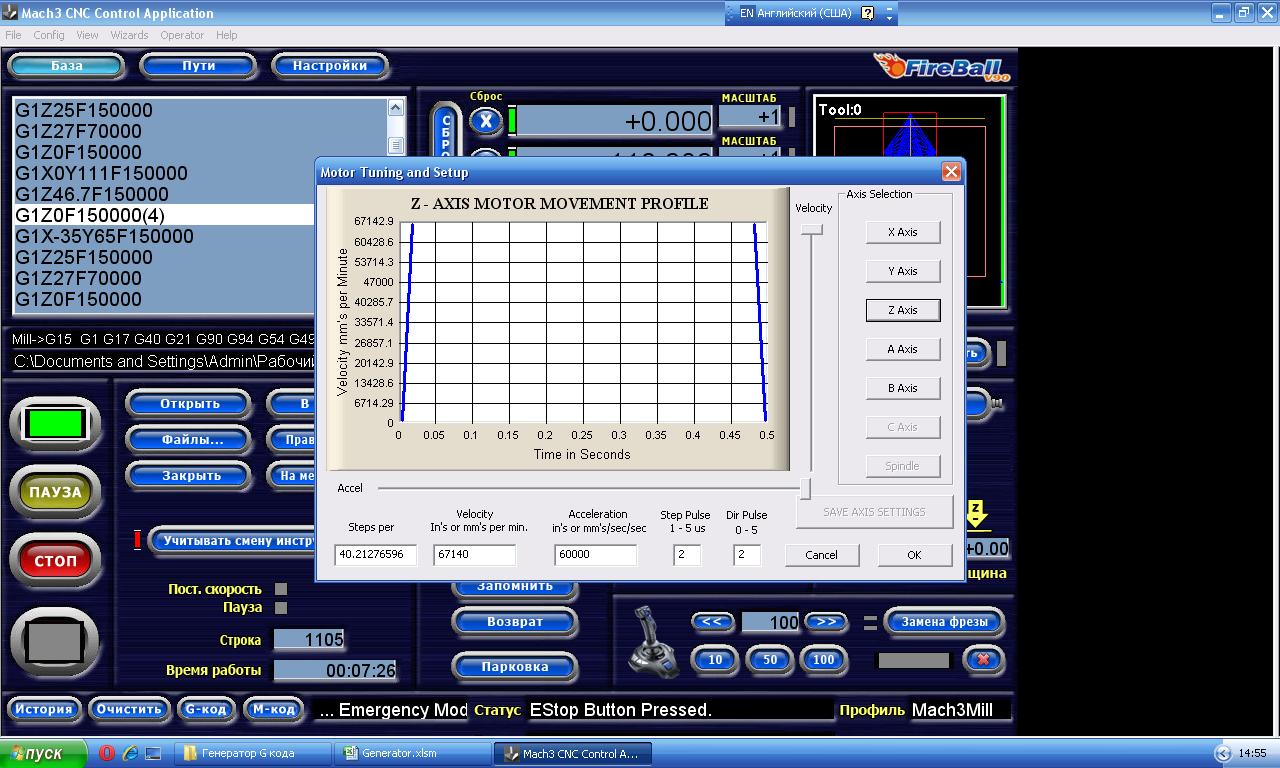The width and height of the screenshot is (1280, 768).
Task: Click the joystick jog icon
Action: (x=650, y=641)
